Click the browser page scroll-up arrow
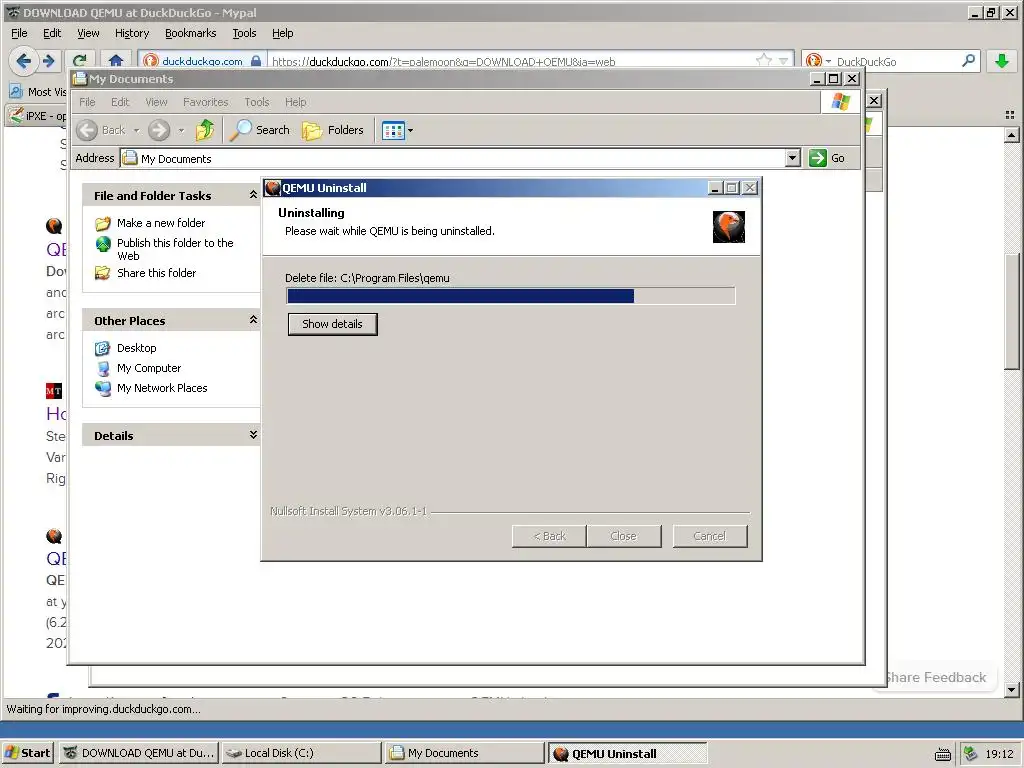The image size is (1024, 768). [1012, 135]
